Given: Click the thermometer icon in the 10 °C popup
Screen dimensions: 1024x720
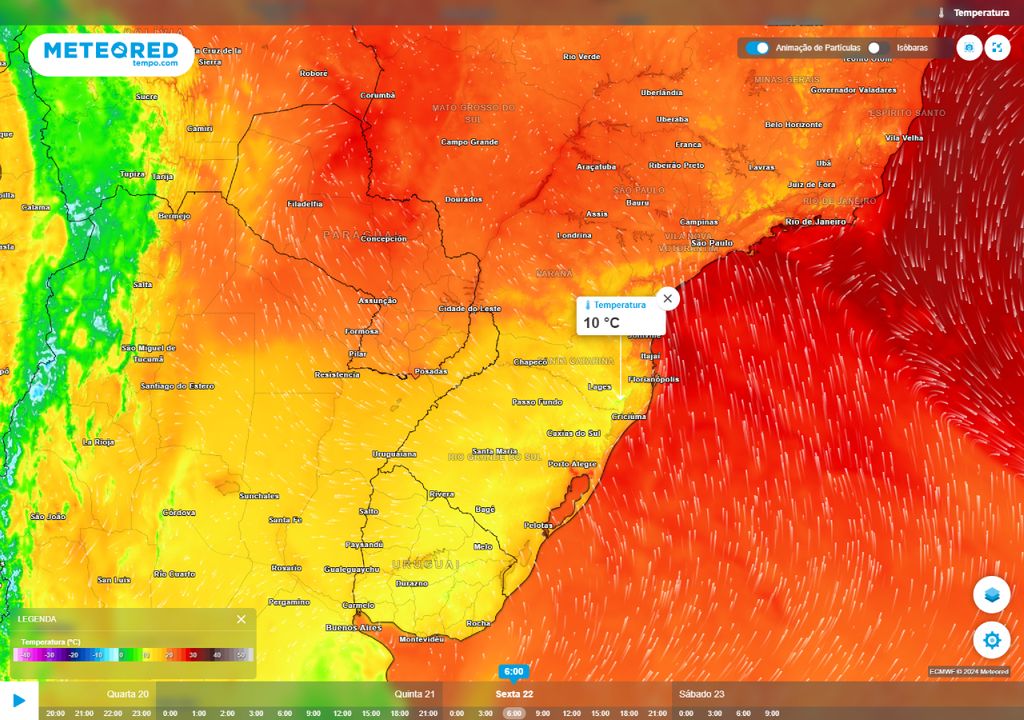Looking at the screenshot, I should 590,306.
